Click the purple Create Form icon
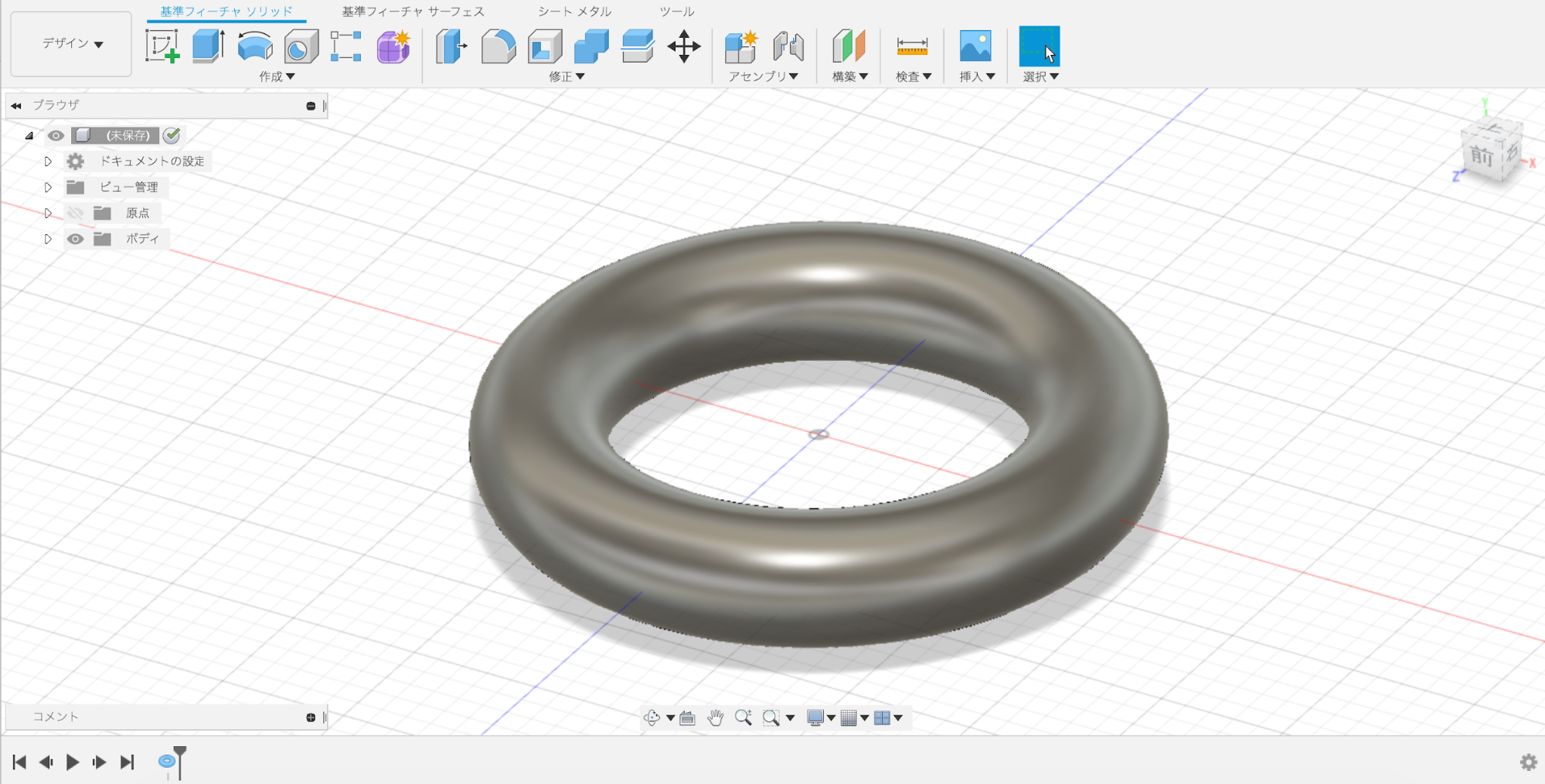1545x784 pixels. point(393,46)
